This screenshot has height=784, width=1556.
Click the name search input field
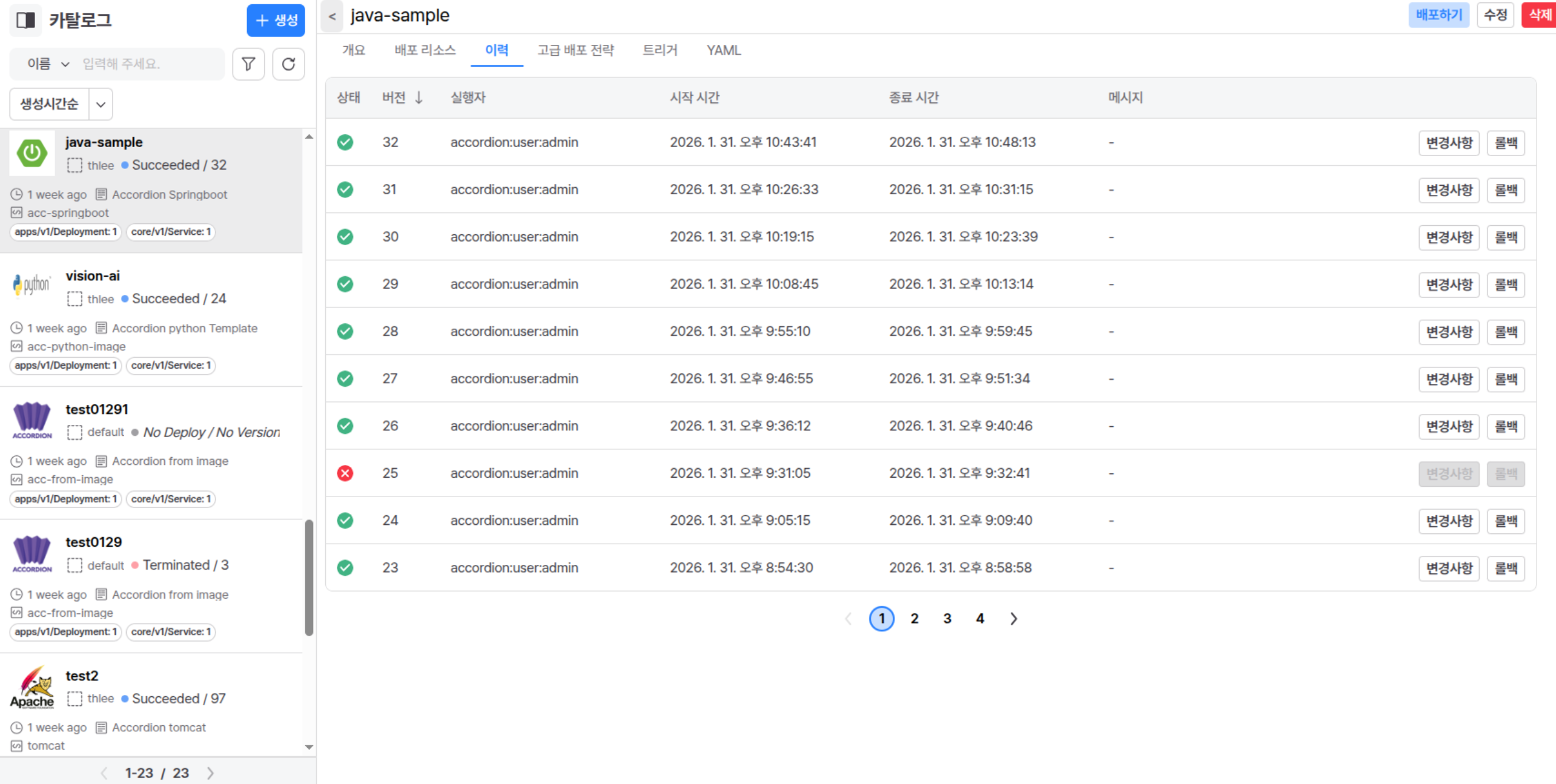click(148, 64)
